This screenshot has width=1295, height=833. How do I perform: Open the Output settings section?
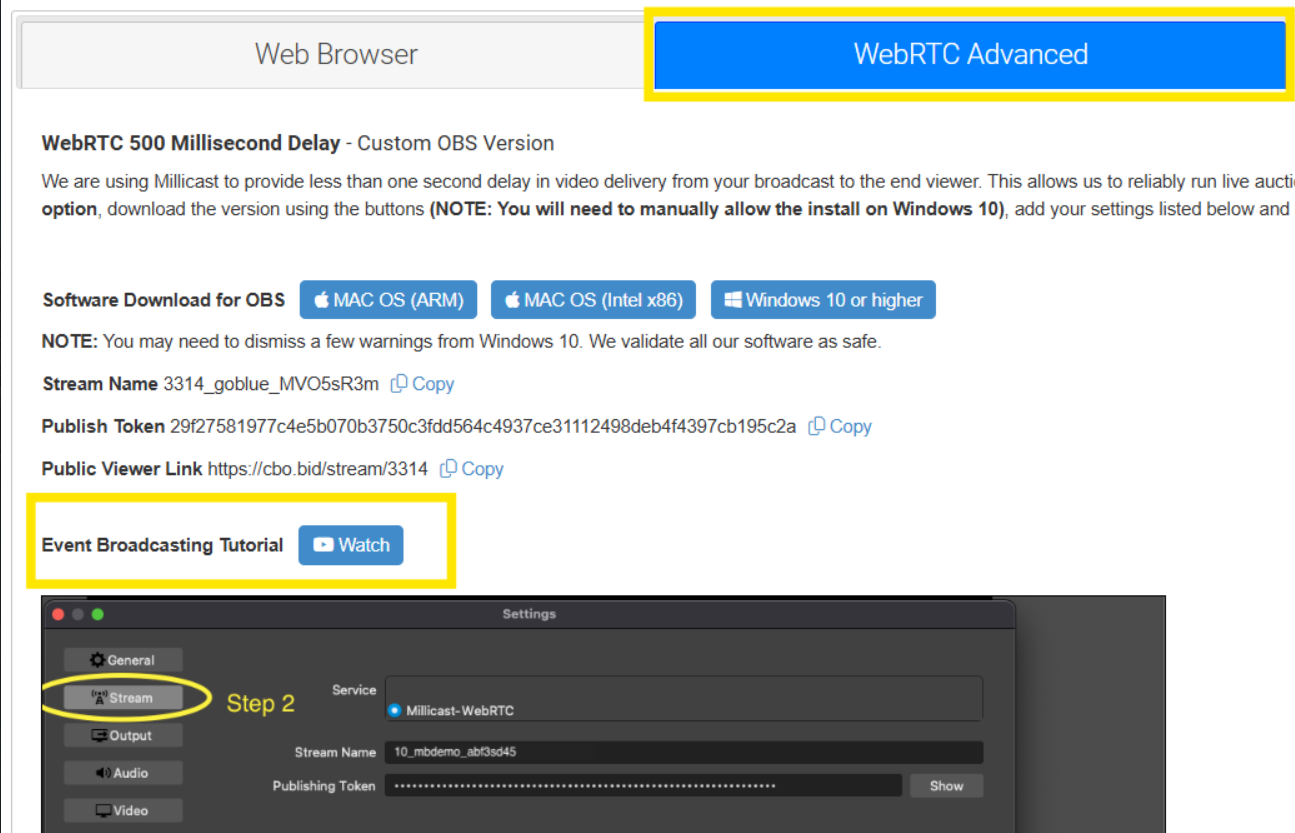click(x=123, y=735)
